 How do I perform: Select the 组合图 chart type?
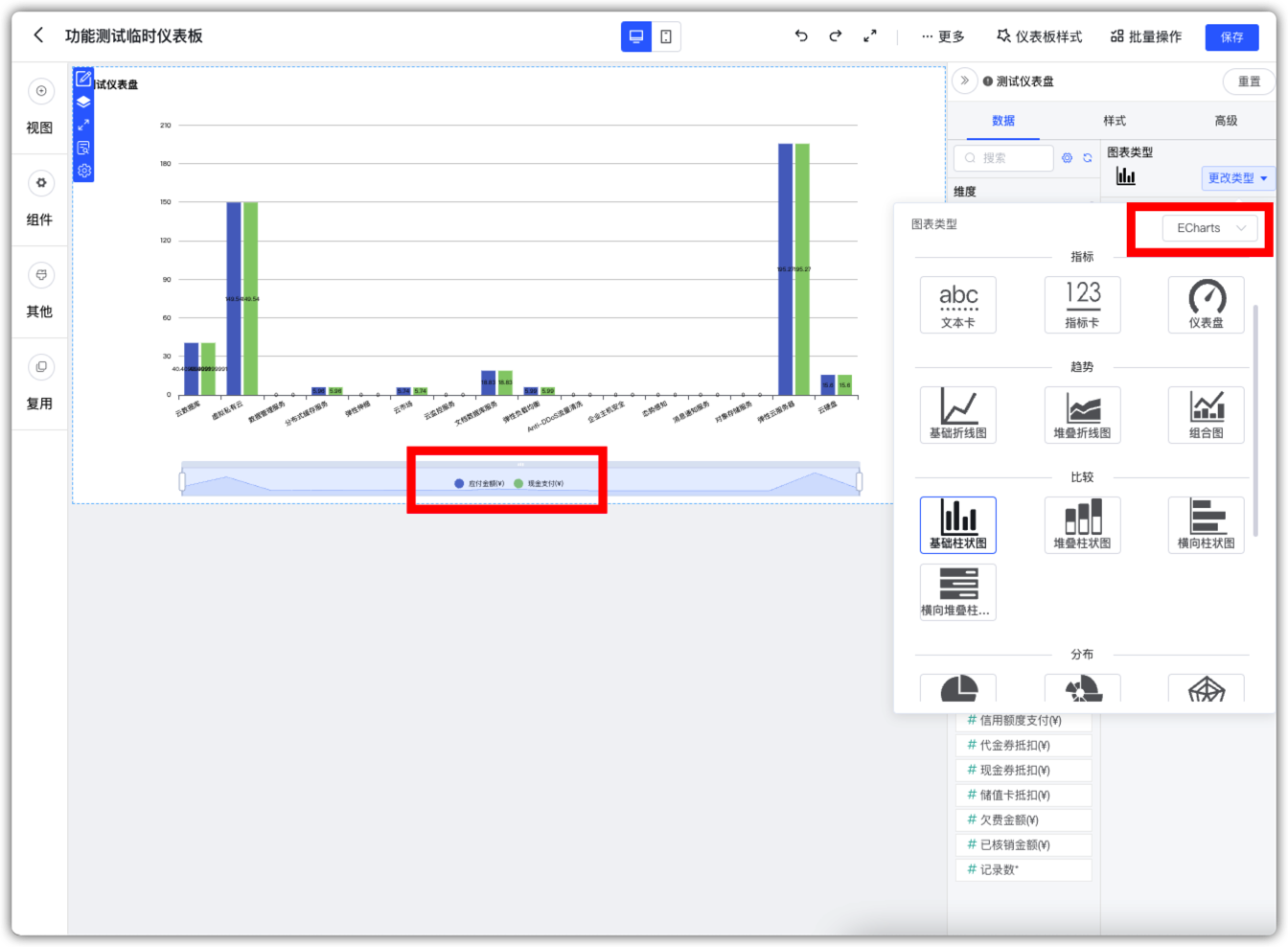click(1207, 415)
